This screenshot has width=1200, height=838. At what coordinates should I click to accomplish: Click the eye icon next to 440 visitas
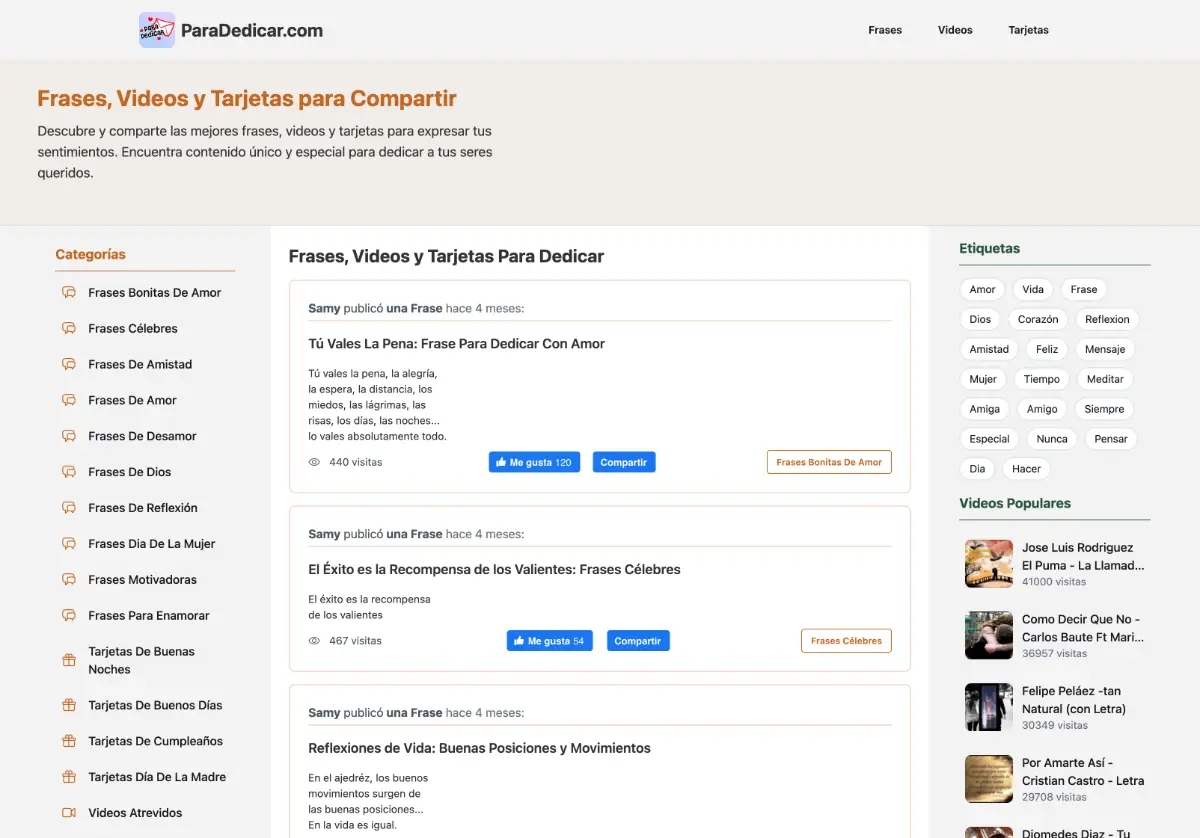(314, 463)
